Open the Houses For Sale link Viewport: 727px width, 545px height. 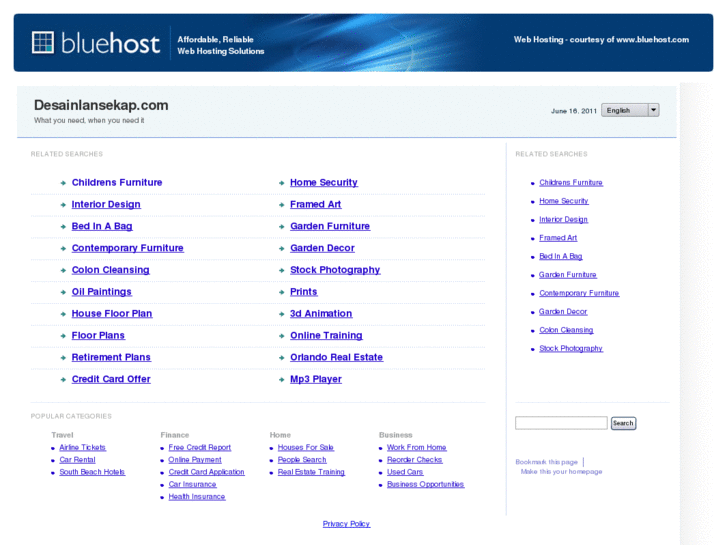coord(306,447)
